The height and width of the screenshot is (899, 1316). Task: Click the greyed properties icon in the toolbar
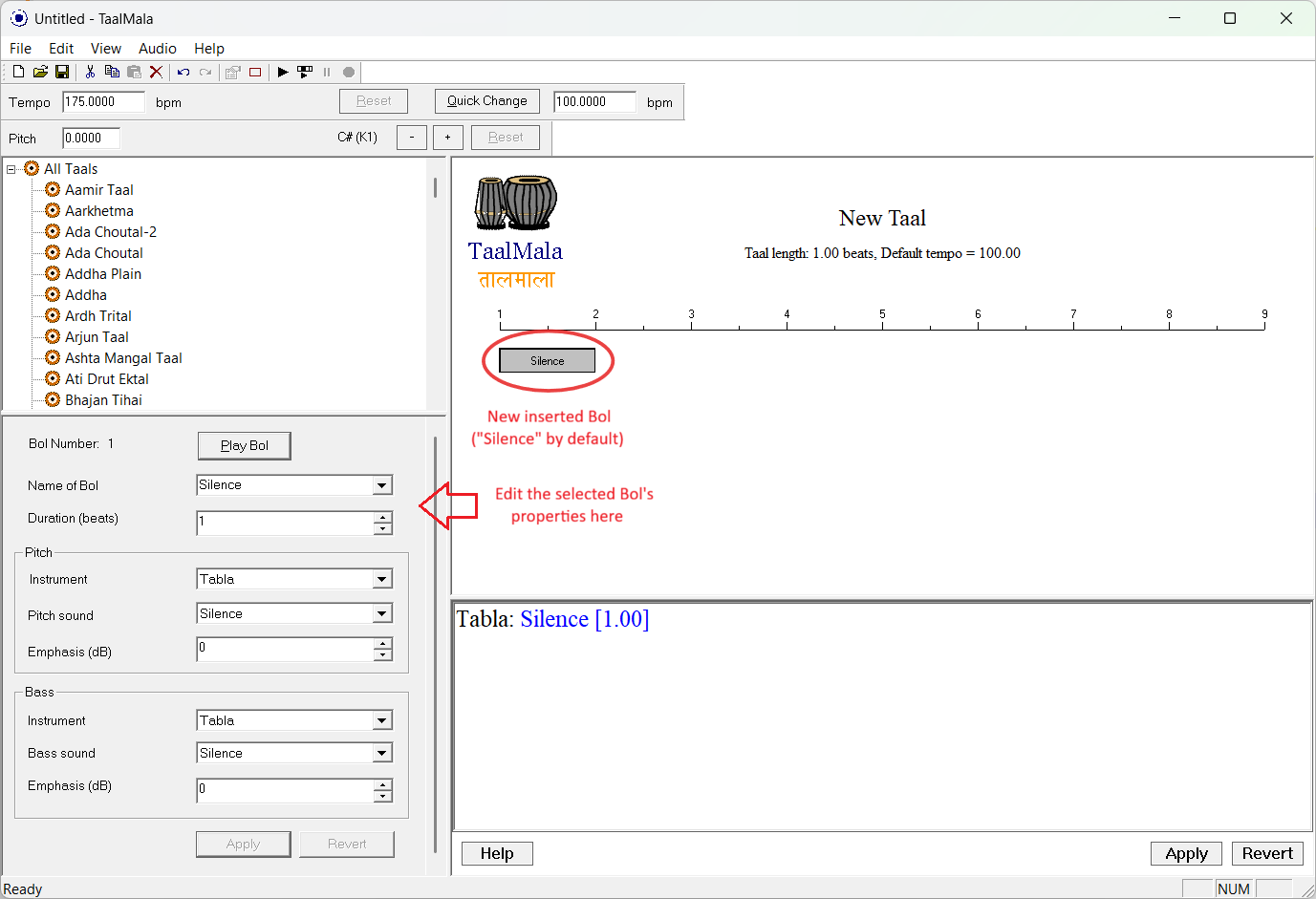[233, 72]
